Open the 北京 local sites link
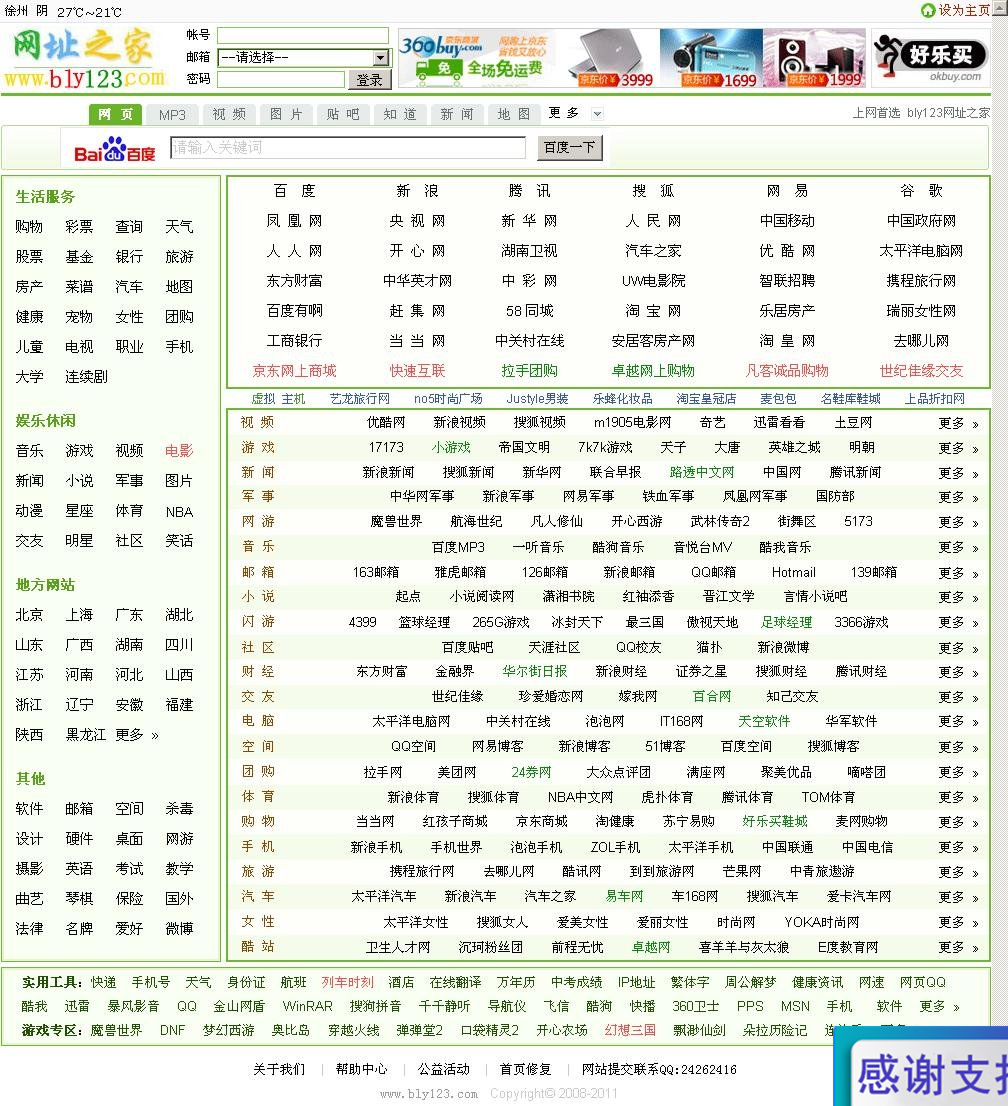The height and width of the screenshot is (1106, 1008). click(x=29, y=615)
